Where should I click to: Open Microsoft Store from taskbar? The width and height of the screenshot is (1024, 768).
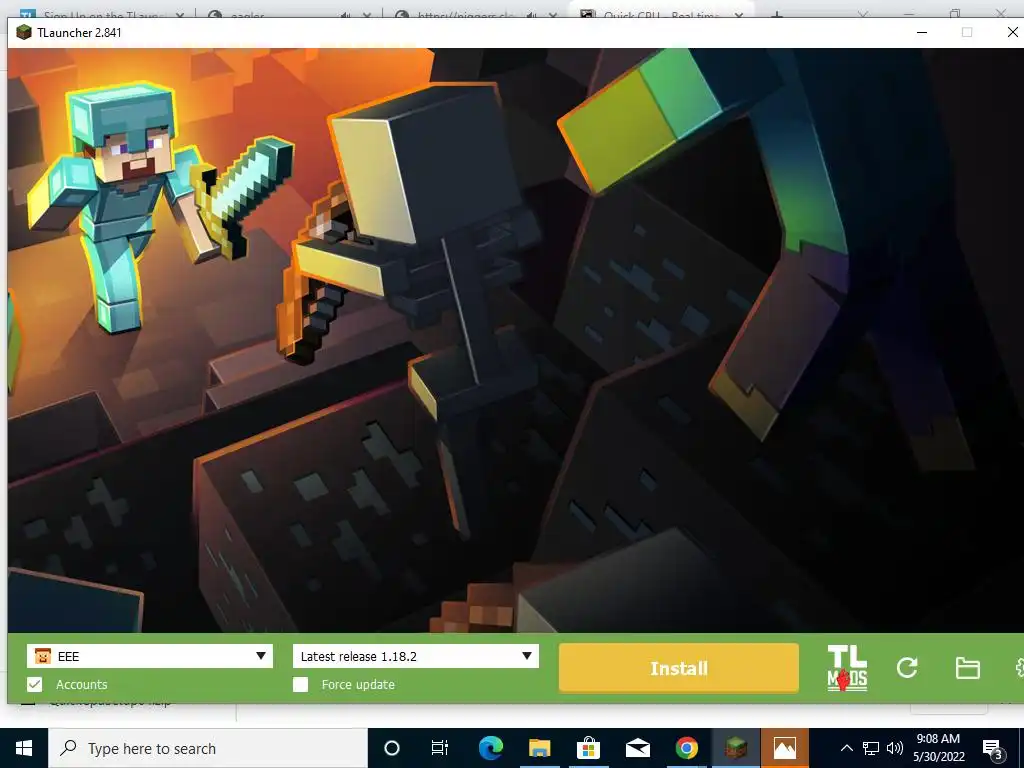[588, 748]
